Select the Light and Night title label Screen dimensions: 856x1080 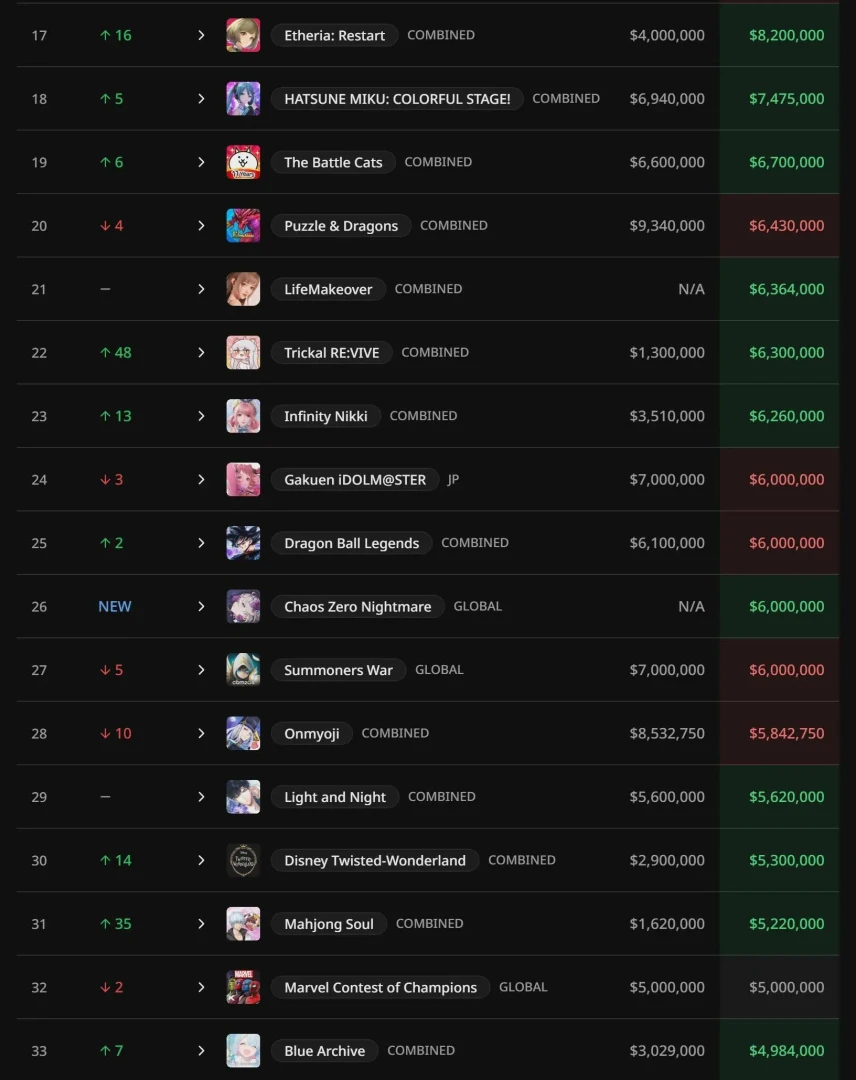334,797
